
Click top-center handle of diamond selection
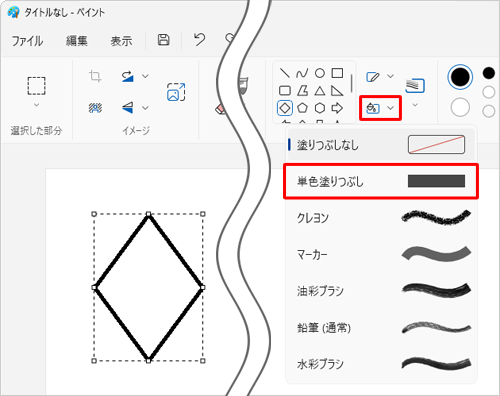[149, 214]
